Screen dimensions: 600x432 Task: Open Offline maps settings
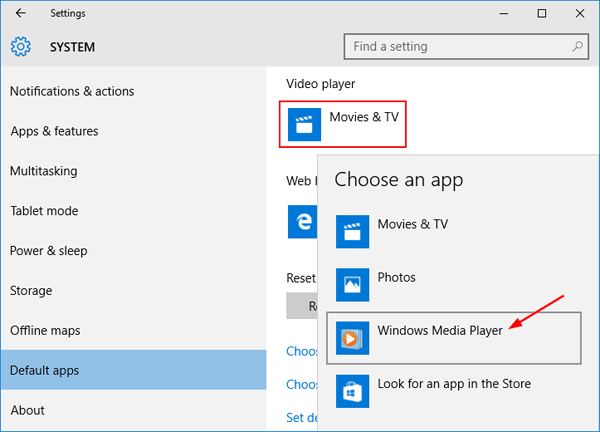(45, 331)
